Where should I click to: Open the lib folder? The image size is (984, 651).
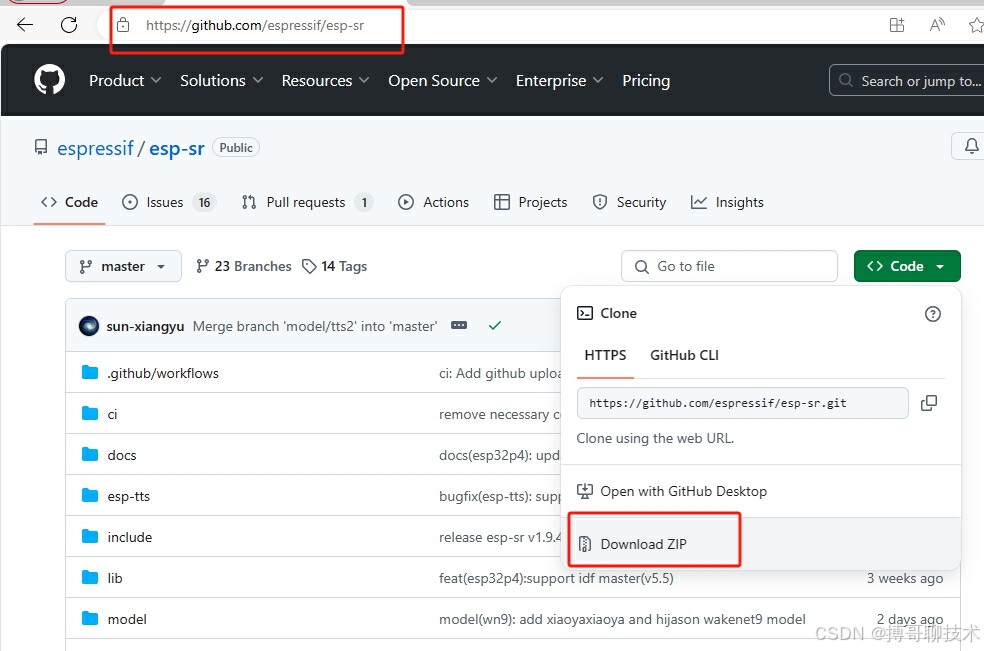[115, 578]
